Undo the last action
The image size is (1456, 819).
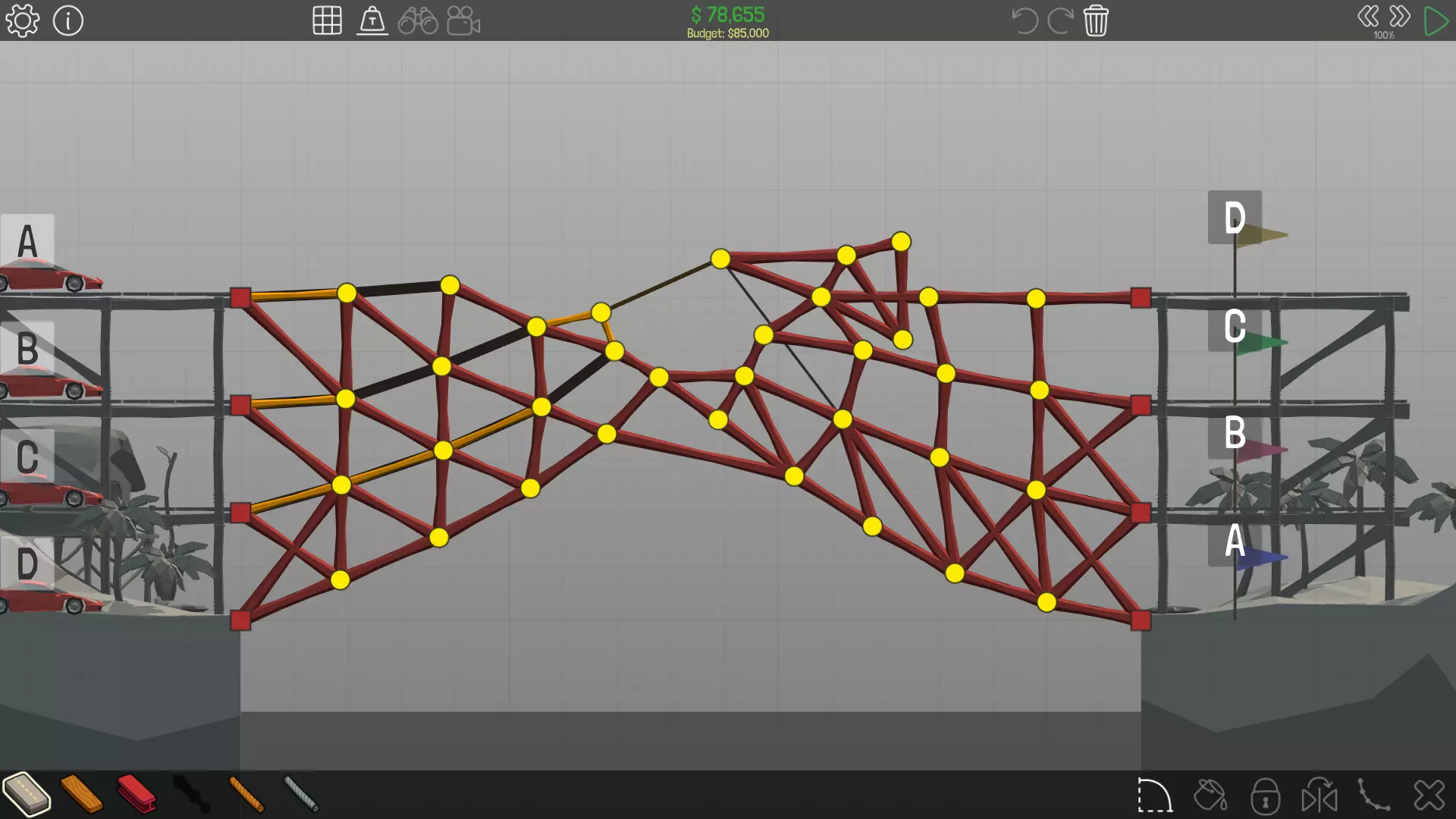[x=1025, y=20]
